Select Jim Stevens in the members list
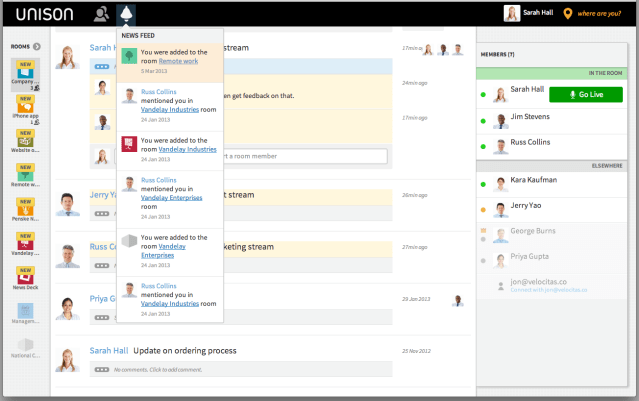 (530, 117)
